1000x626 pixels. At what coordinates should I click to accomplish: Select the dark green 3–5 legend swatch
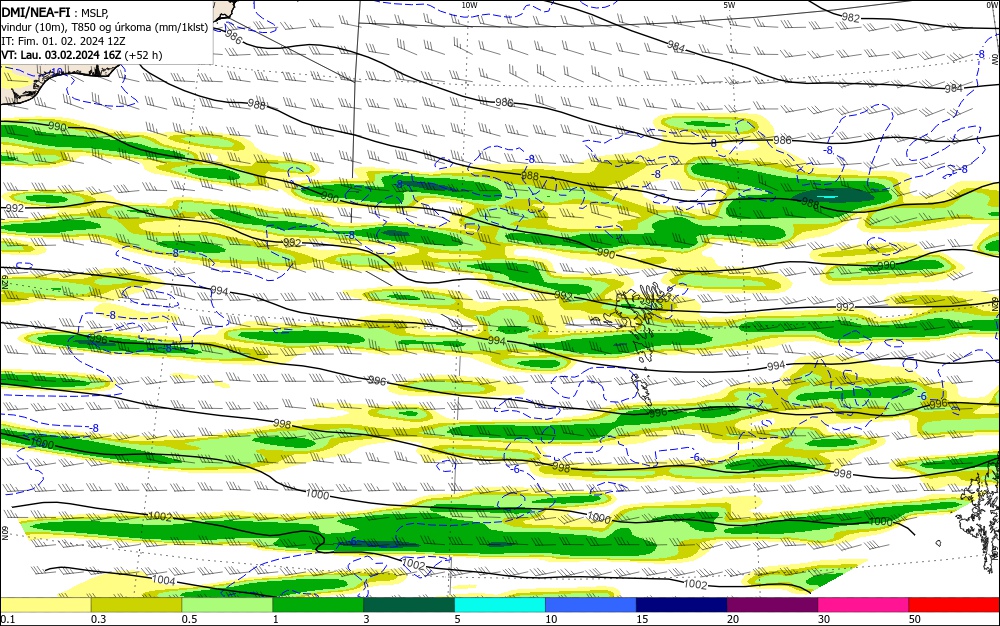[x=409, y=605]
